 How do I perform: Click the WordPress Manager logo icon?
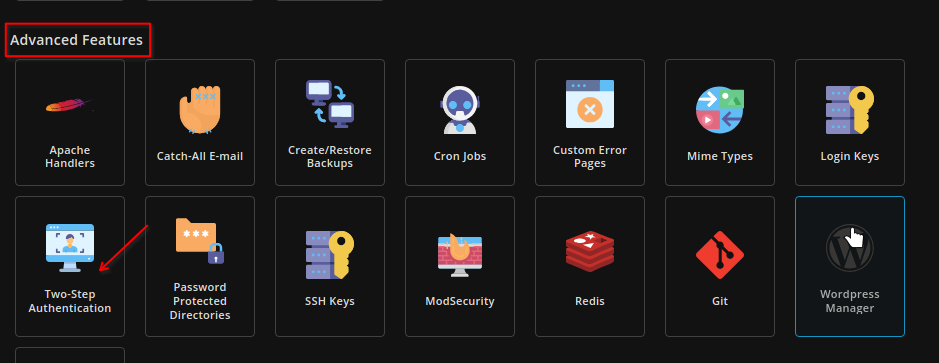point(850,248)
